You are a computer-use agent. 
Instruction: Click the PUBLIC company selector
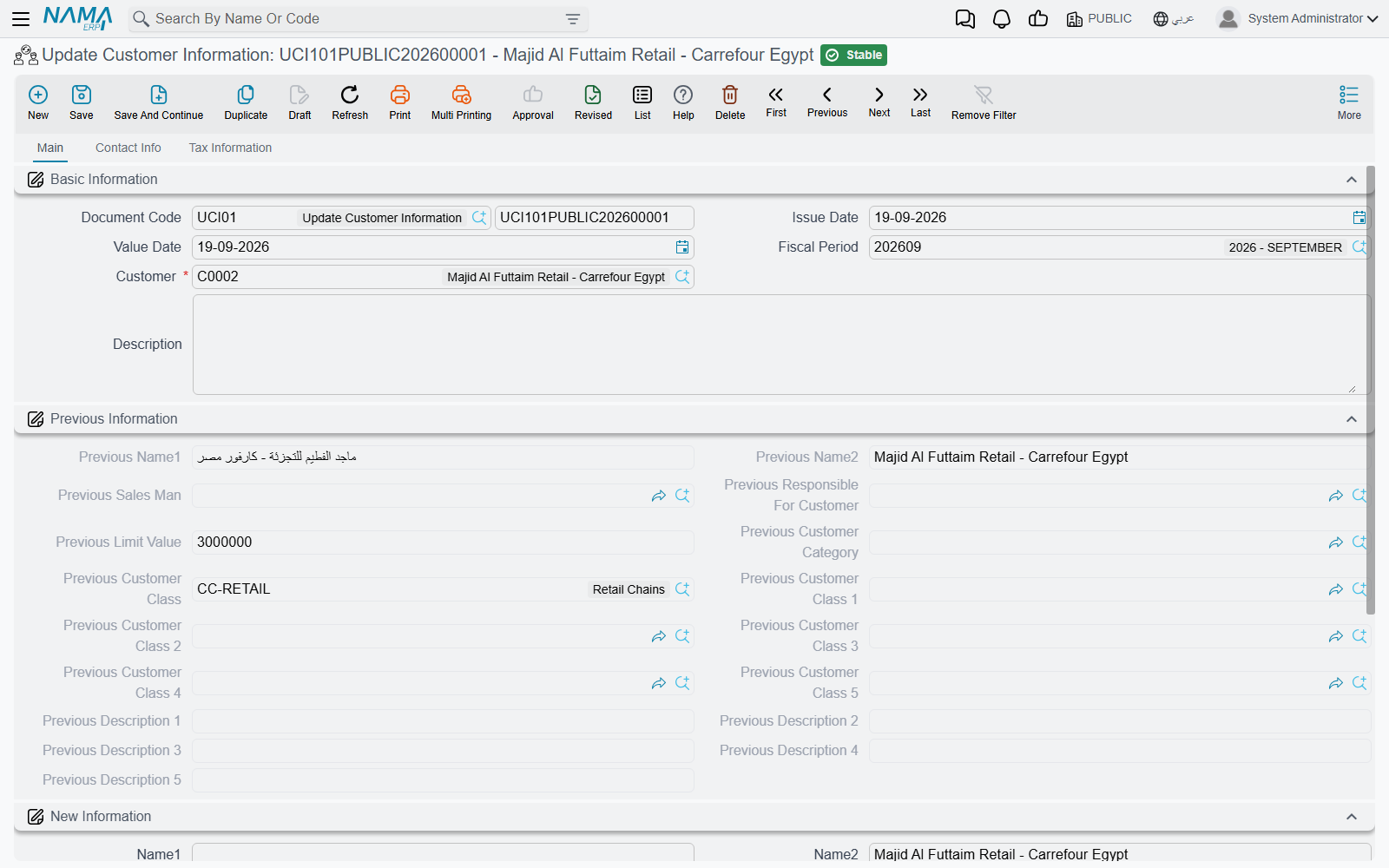click(1099, 19)
